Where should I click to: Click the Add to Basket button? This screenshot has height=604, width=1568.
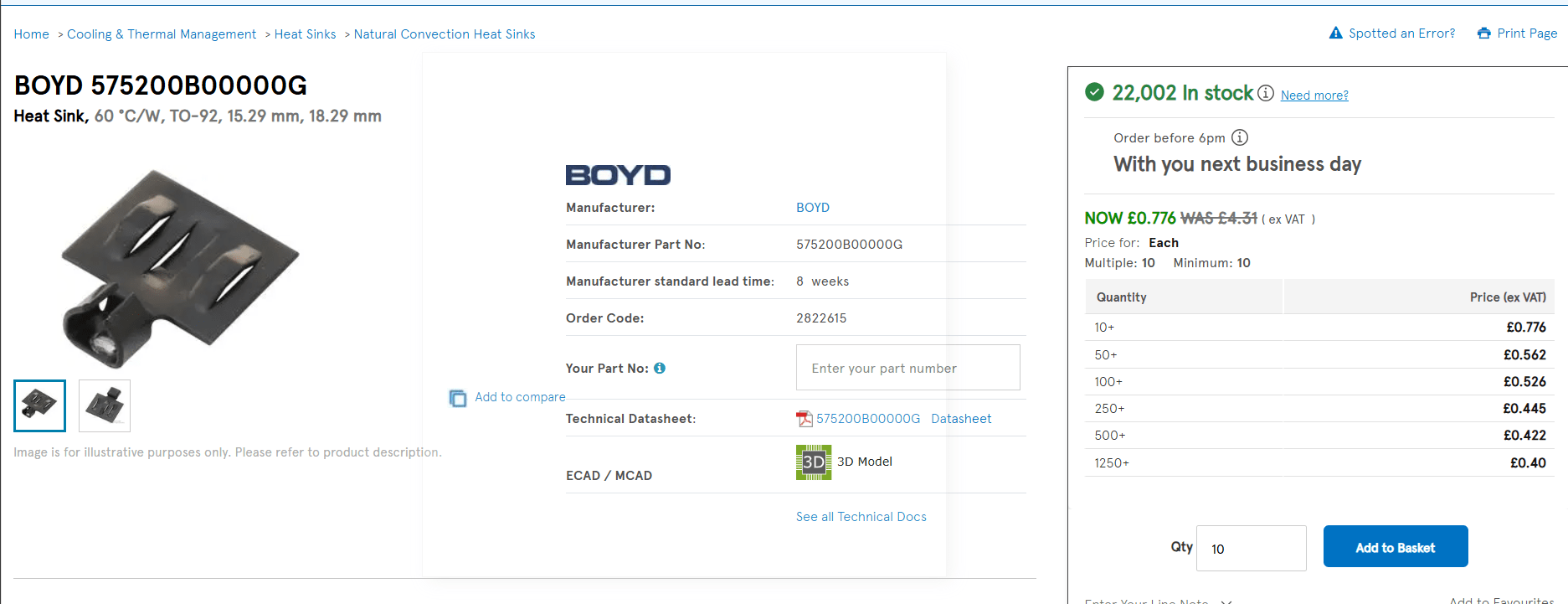1396,546
